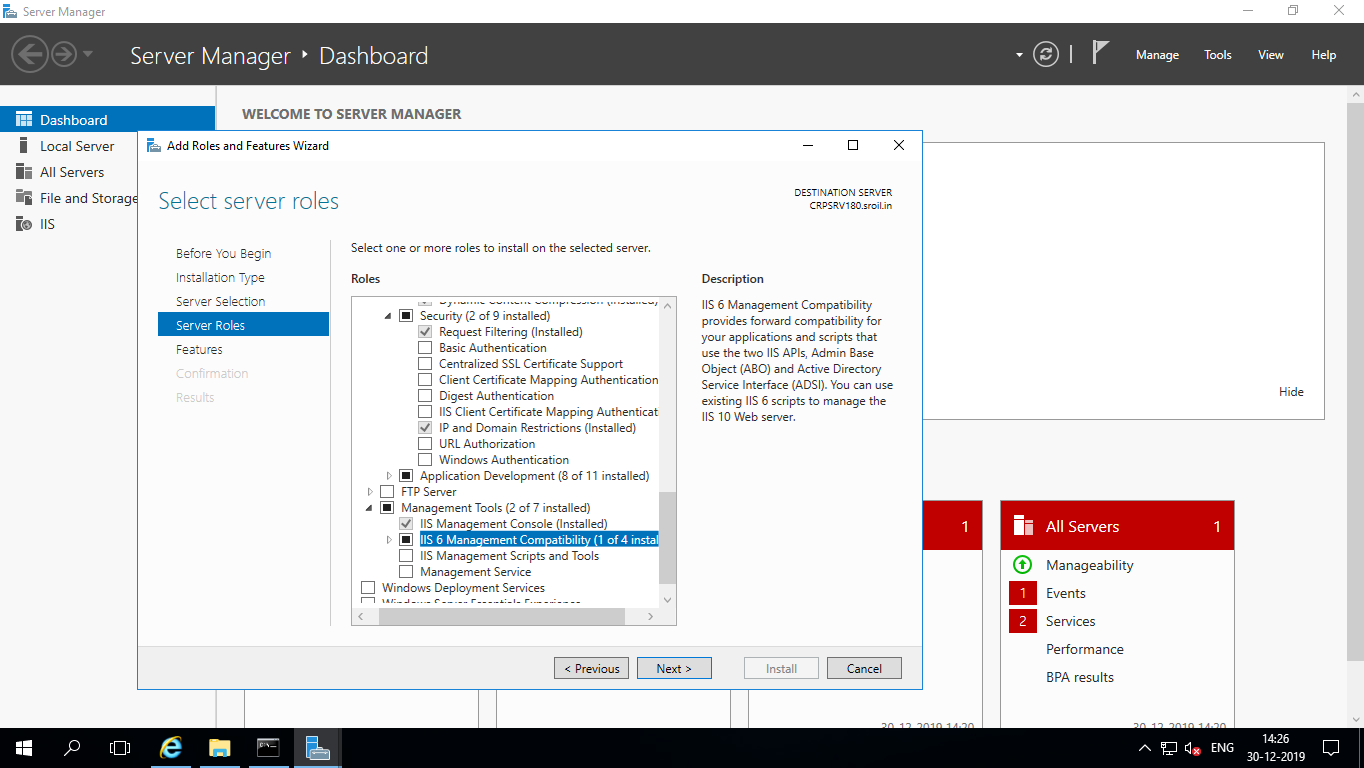Screen dimensions: 1364x768
Task: Toggle Application Development checkbox
Action: click(406, 476)
